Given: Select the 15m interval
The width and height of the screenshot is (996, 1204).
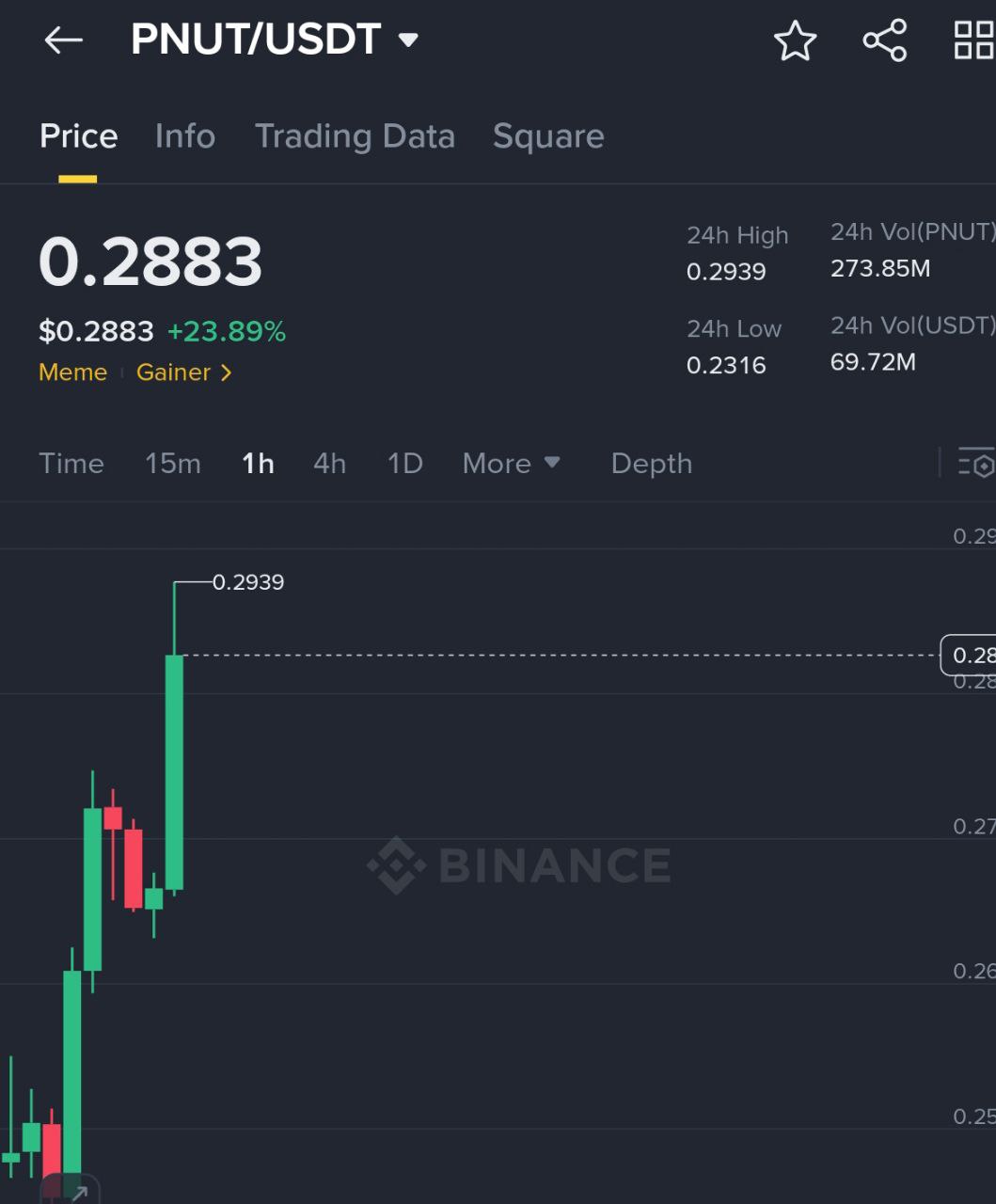Looking at the screenshot, I should (173, 463).
